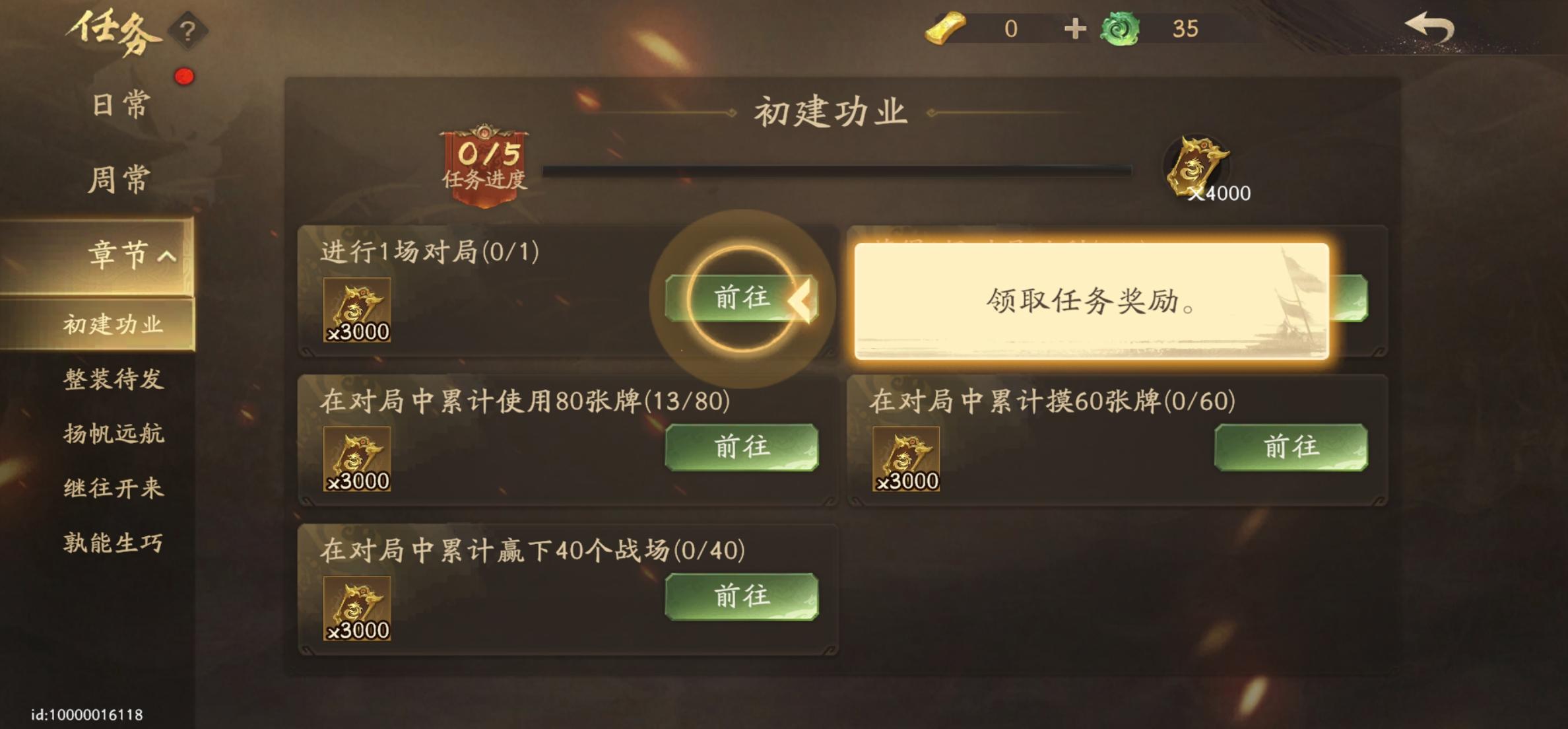Tap the green jade currency icon

click(1120, 29)
